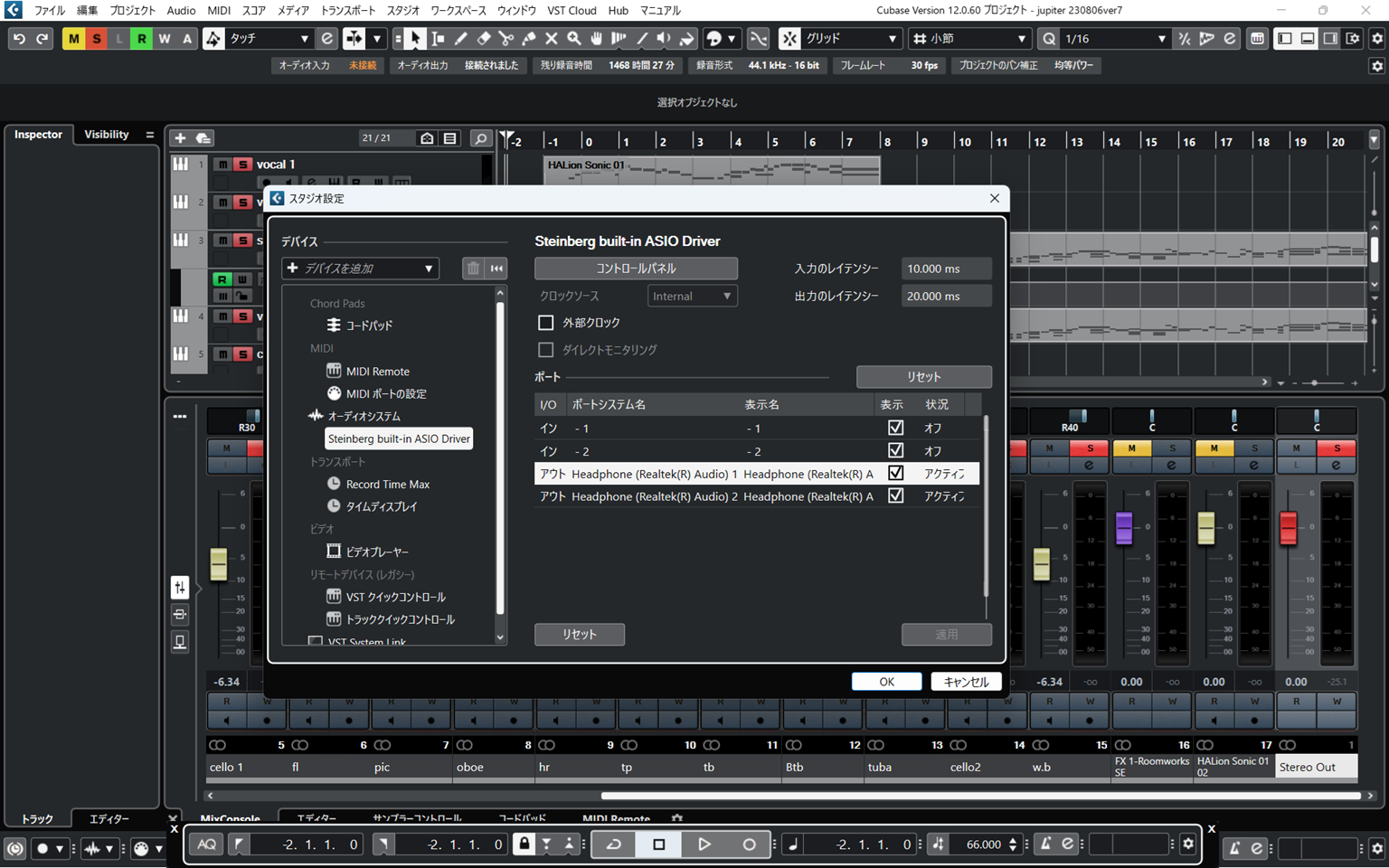1389x868 pixels.
Task: Click the キャンセル button
Action: pos(966,682)
